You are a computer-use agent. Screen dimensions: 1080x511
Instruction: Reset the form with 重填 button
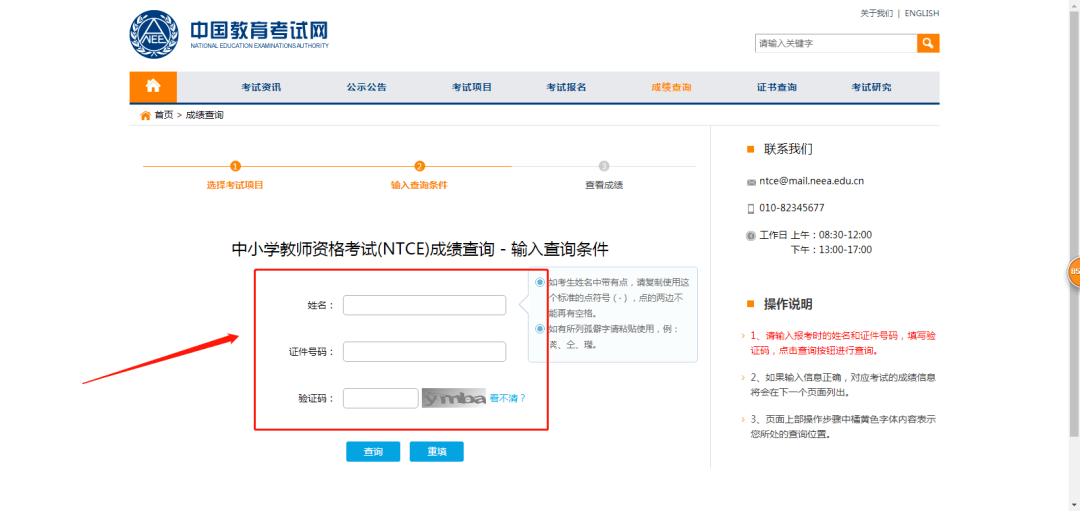click(x=437, y=452)
